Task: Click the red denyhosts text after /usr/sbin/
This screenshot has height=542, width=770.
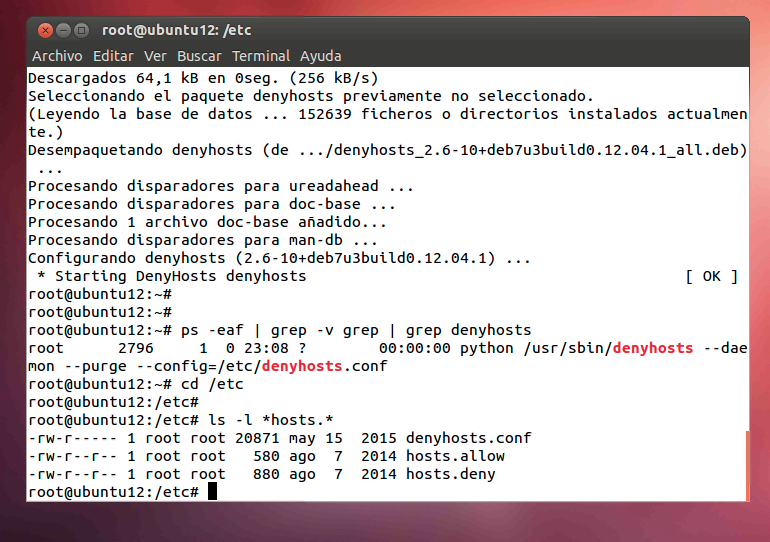Action: pyautogui.click(x=653, y=348)
